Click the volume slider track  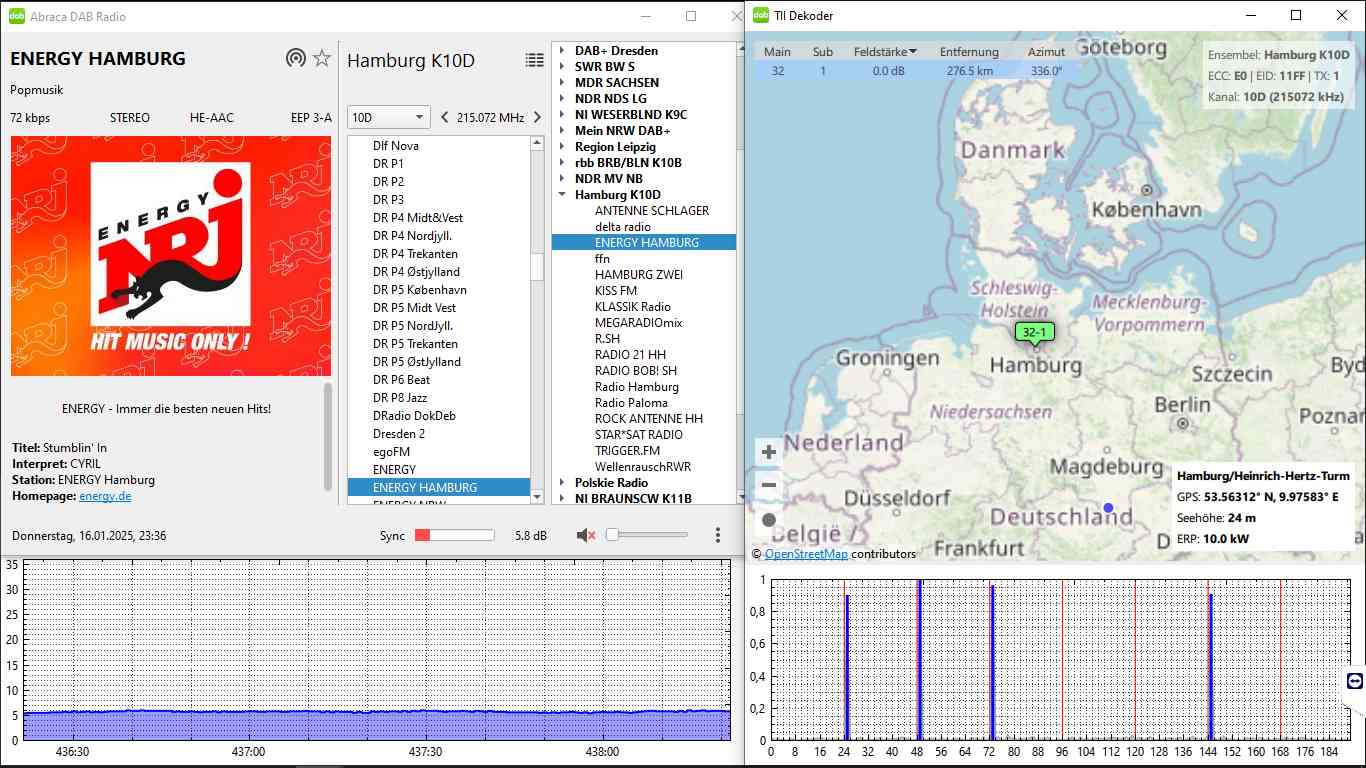click(650, 536)
